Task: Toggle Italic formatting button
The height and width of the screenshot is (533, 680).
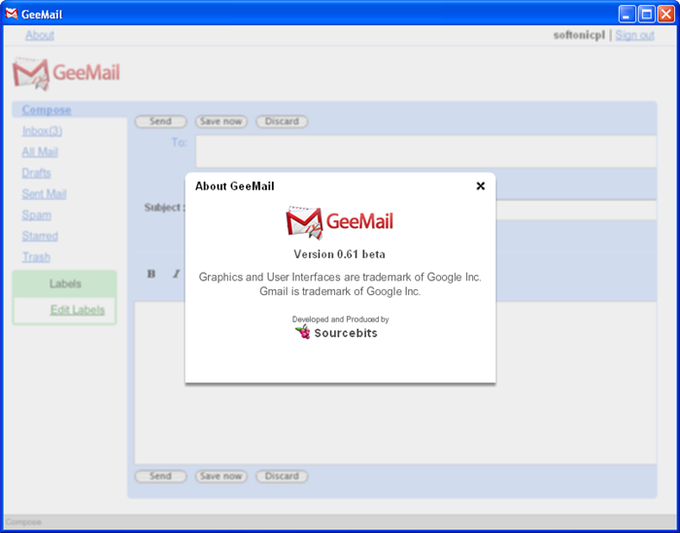Action: pyautogui.click(x=176, y=274)
